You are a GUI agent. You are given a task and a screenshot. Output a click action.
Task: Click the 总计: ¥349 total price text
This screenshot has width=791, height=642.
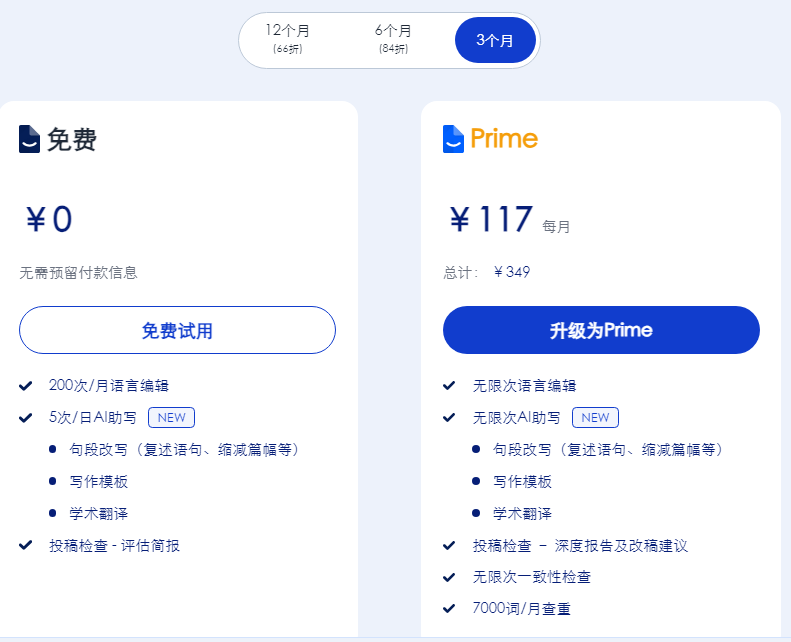pyautogui.click(x=487, y=272)
